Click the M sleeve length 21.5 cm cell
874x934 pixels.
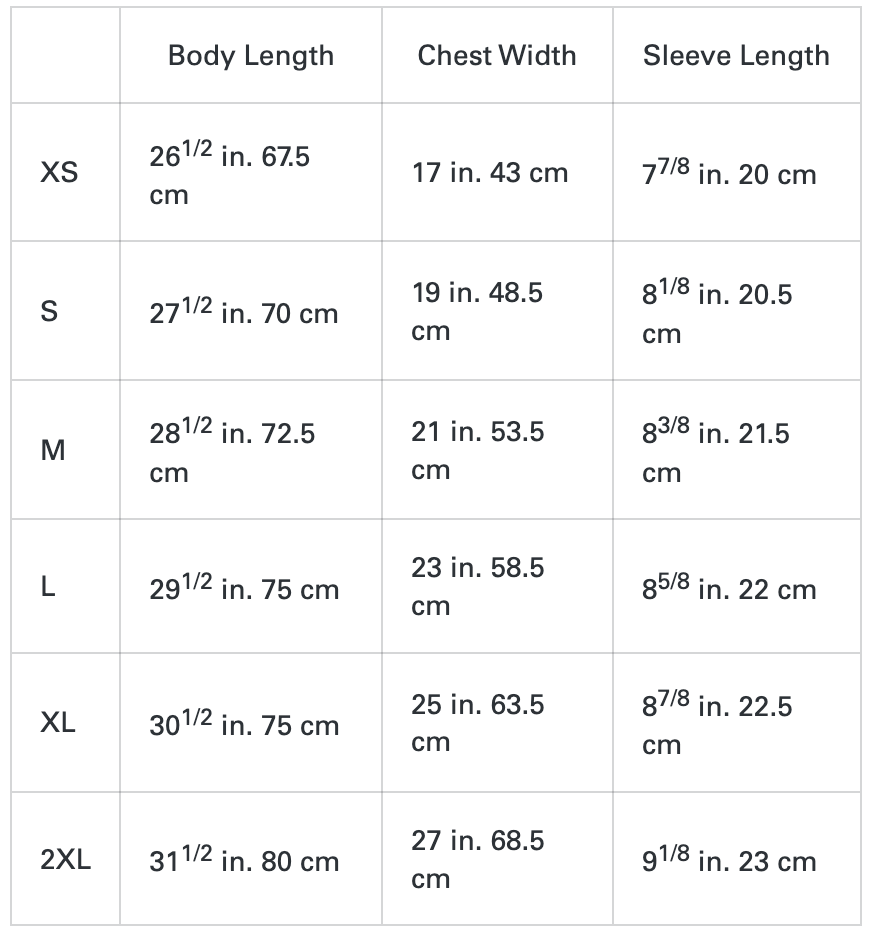[x=715, y=452]
